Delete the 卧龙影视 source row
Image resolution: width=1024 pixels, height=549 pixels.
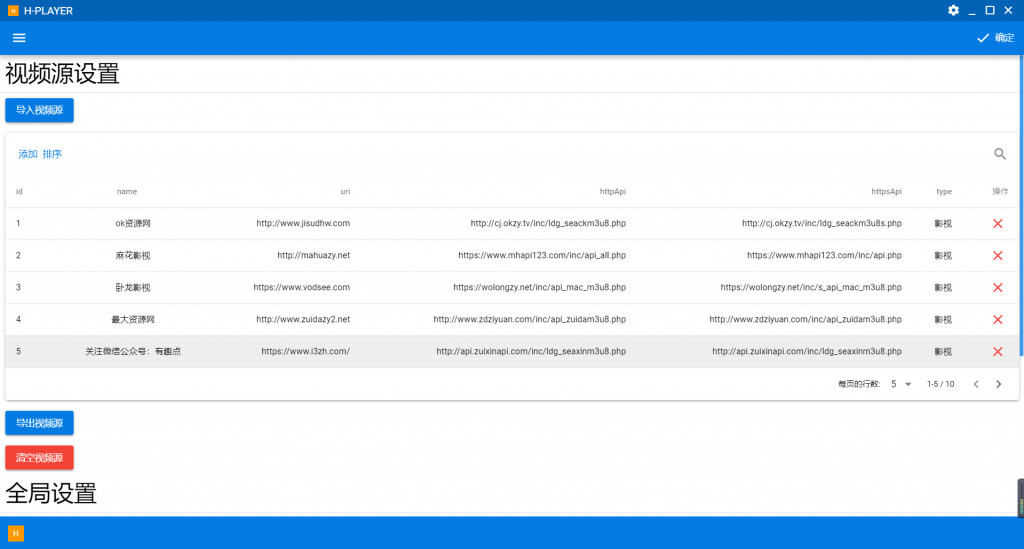point(997,287)
